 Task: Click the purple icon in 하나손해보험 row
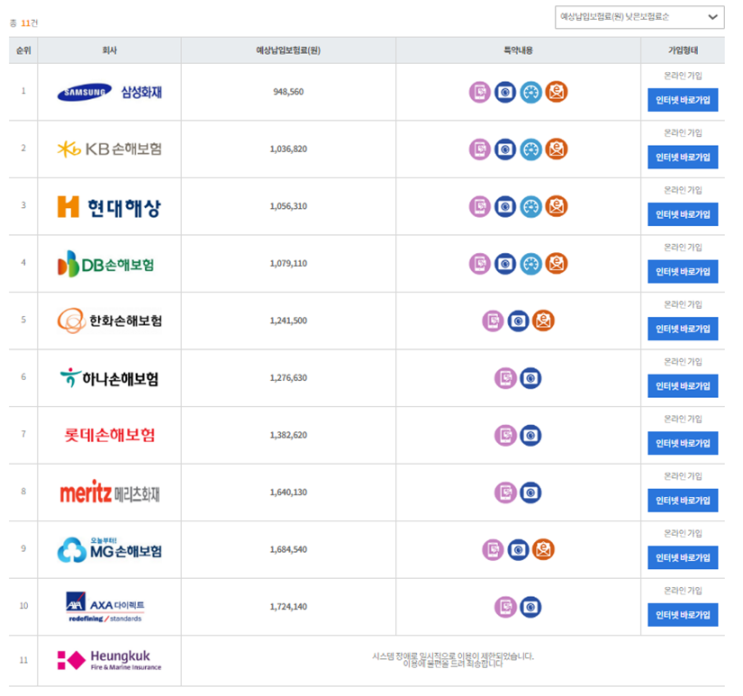coord(506,378)
